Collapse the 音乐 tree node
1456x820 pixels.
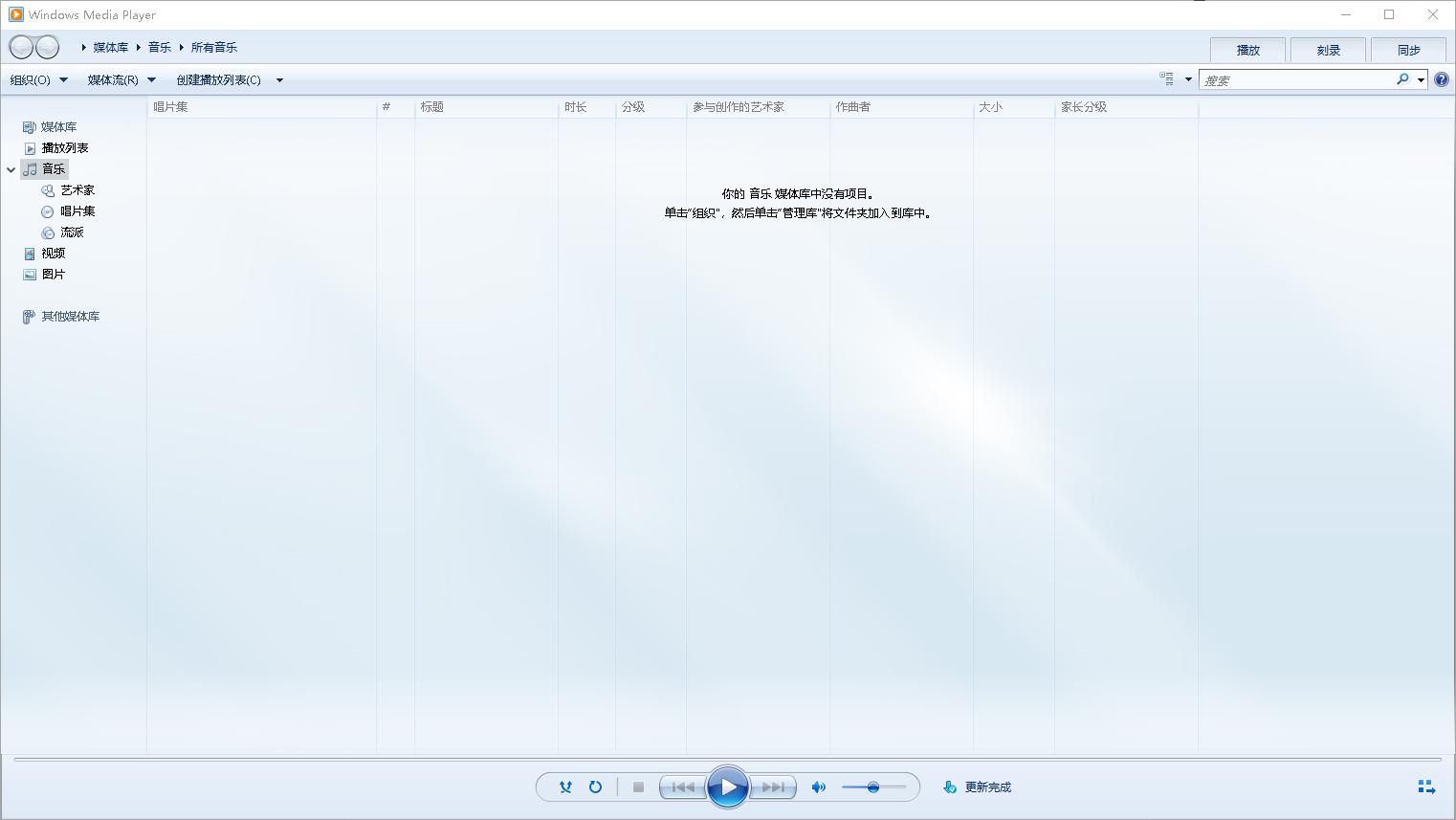pyautogui.click(x=11, y=169)
